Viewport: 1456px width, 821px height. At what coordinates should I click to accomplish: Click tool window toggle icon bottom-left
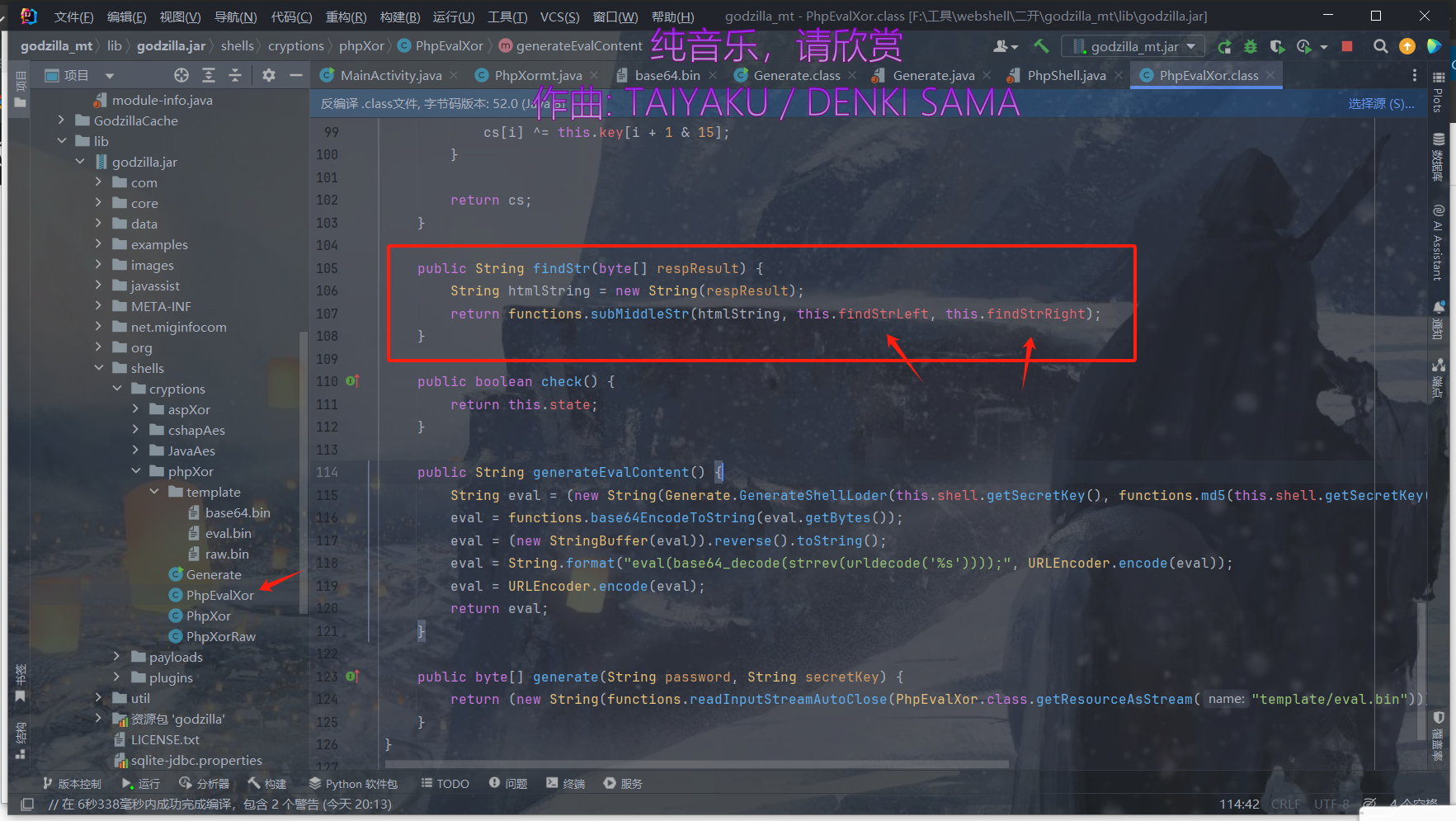click(x=27, y=804)
